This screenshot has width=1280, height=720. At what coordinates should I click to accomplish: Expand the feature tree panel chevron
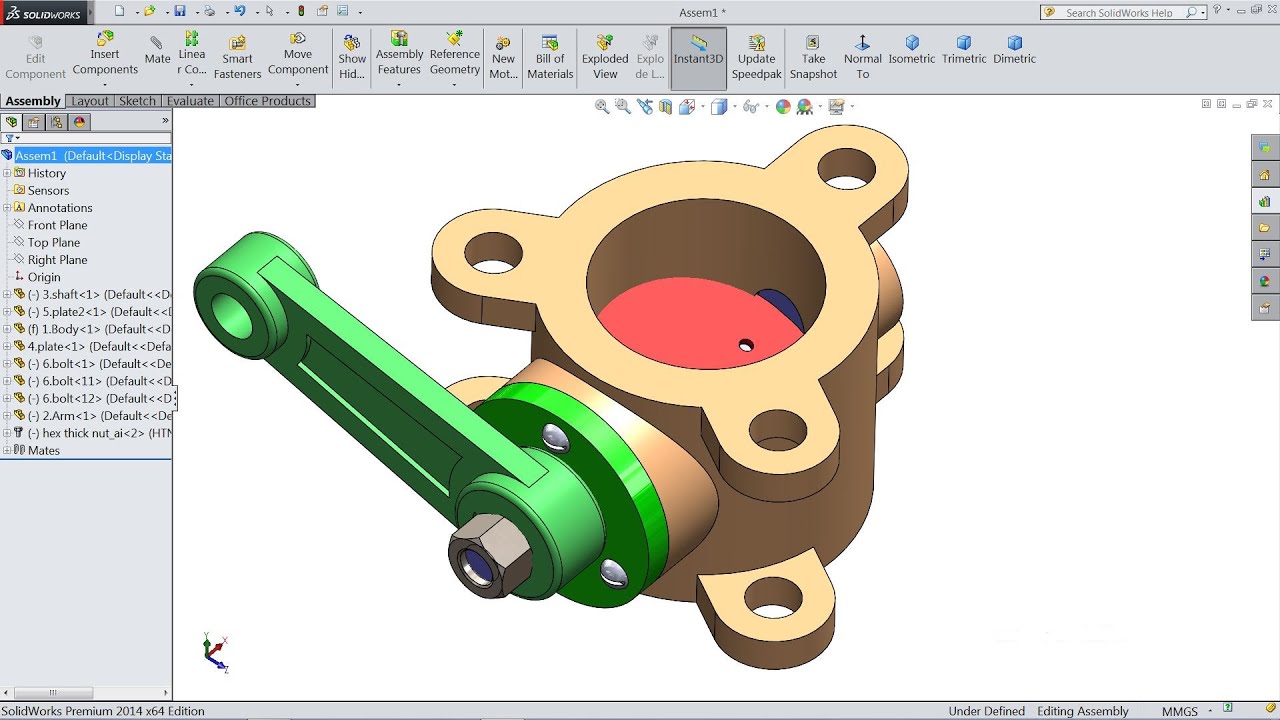[x=165, y=121]
